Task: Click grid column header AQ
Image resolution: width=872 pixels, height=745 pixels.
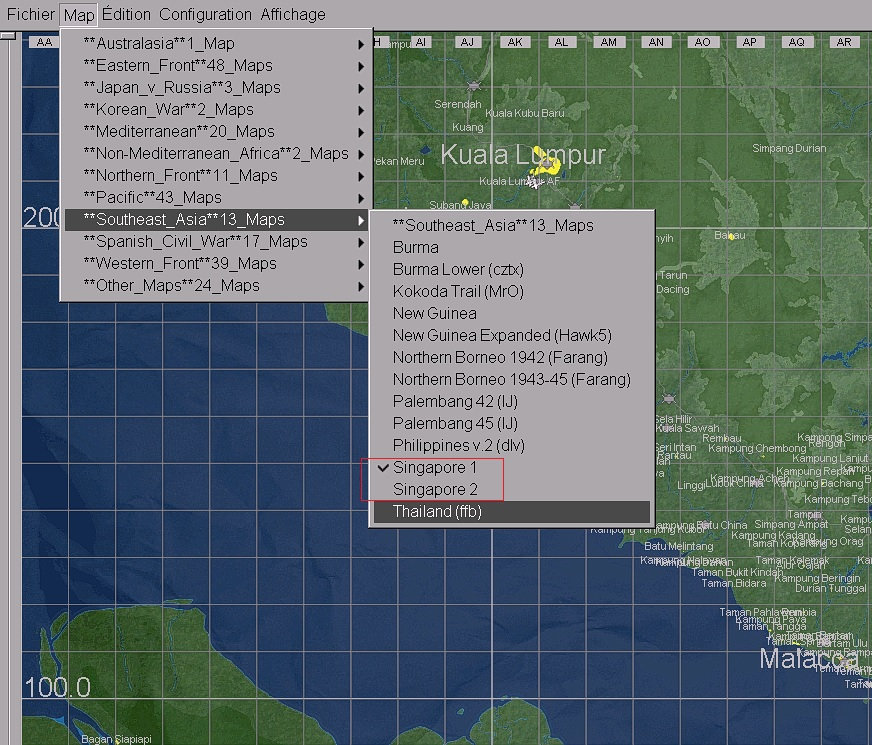Action: pos(797,42)
